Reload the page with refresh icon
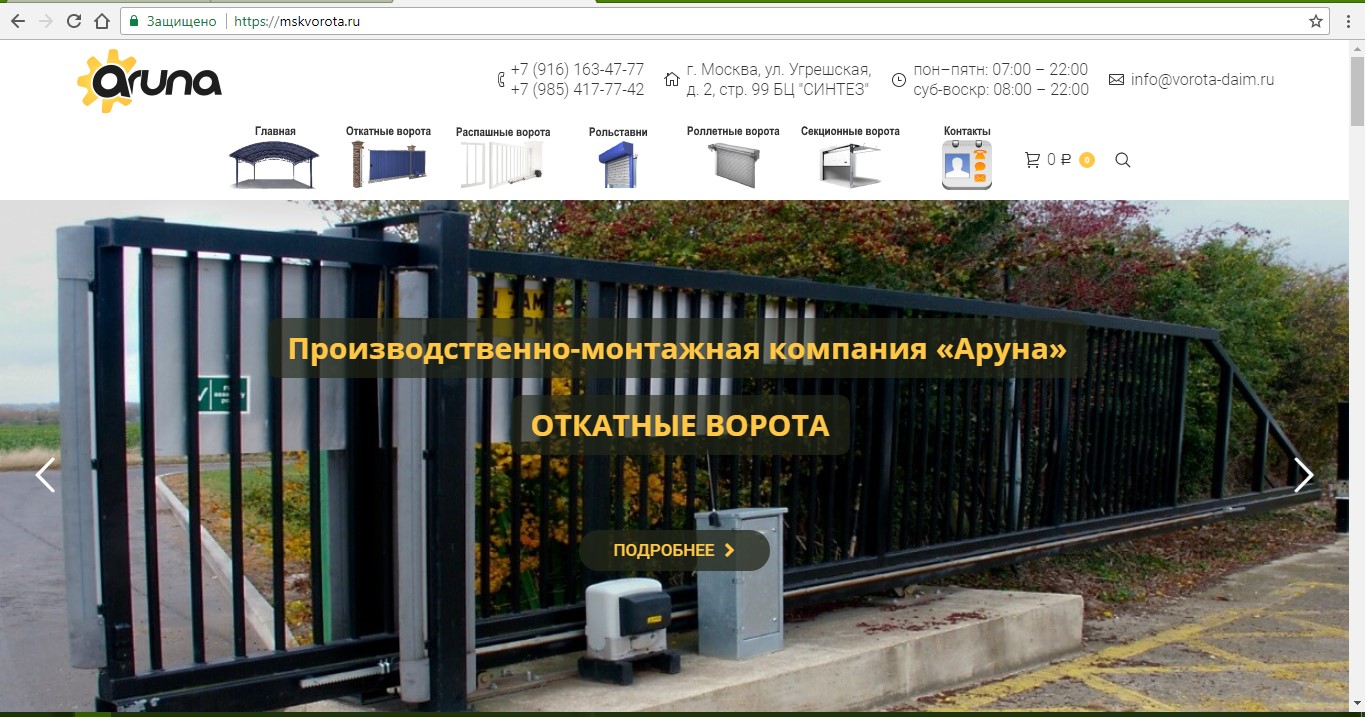 pyautogui.click(x=73, y=21)
